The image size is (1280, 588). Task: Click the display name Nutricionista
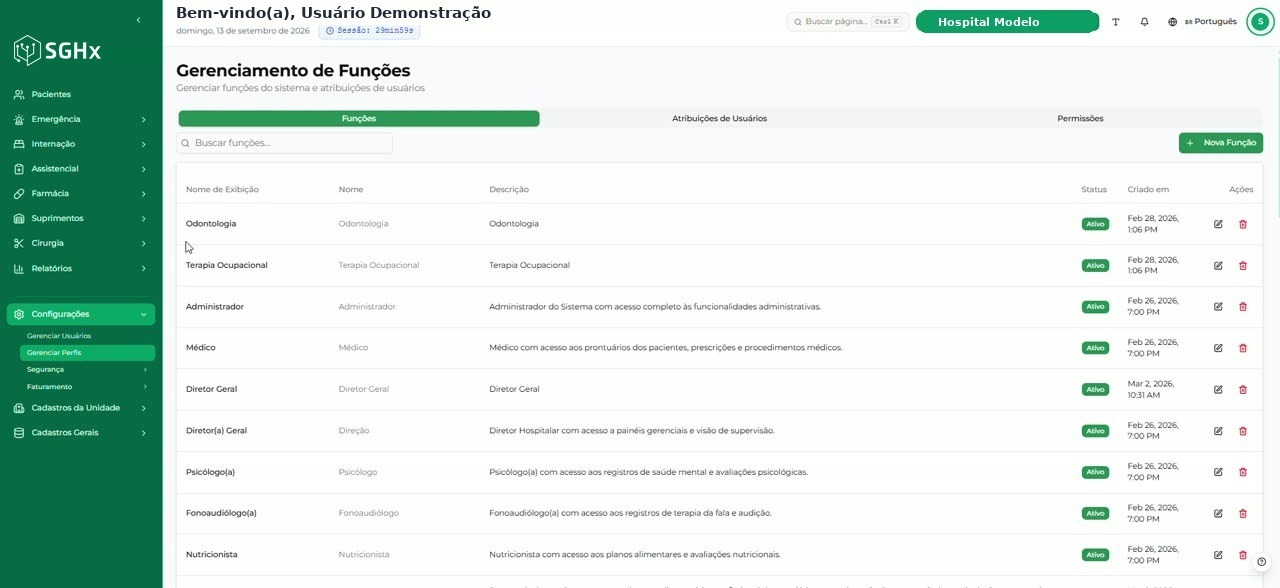pyautogui.click(x=212, y=555)
